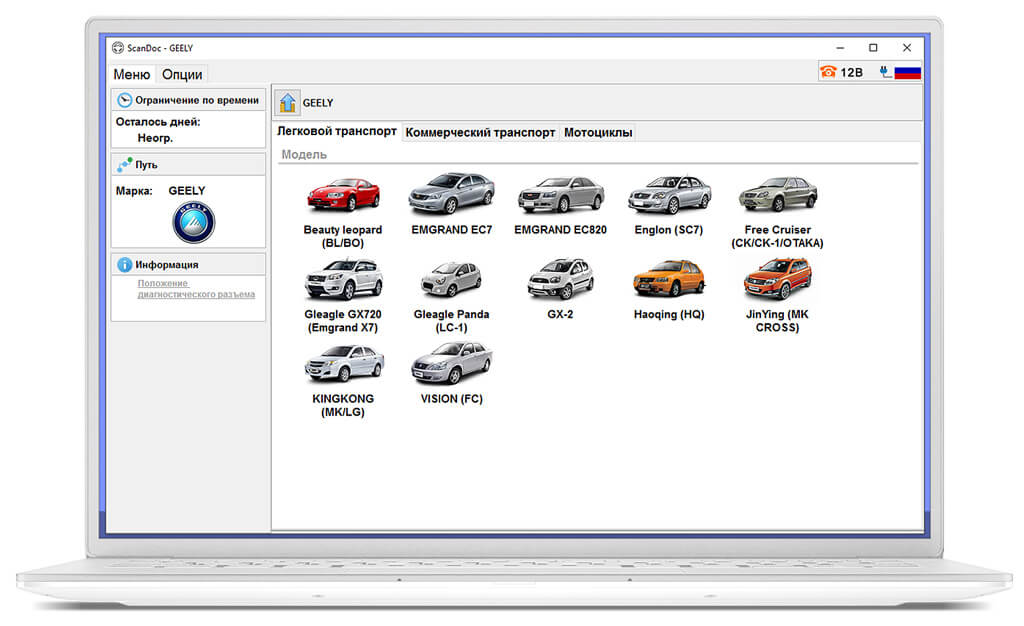
Task: Click the orange phone support icon
Action: click(828, 72)
